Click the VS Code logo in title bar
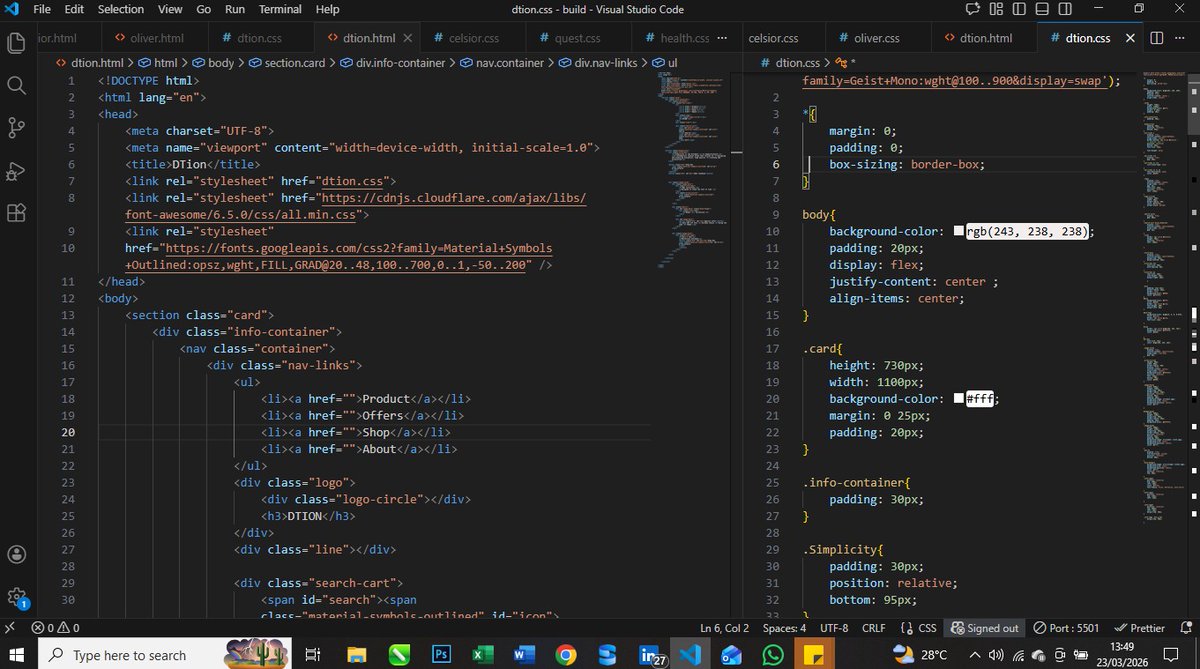The width and height of the screenshot is (1200, 669). [11, 9]
